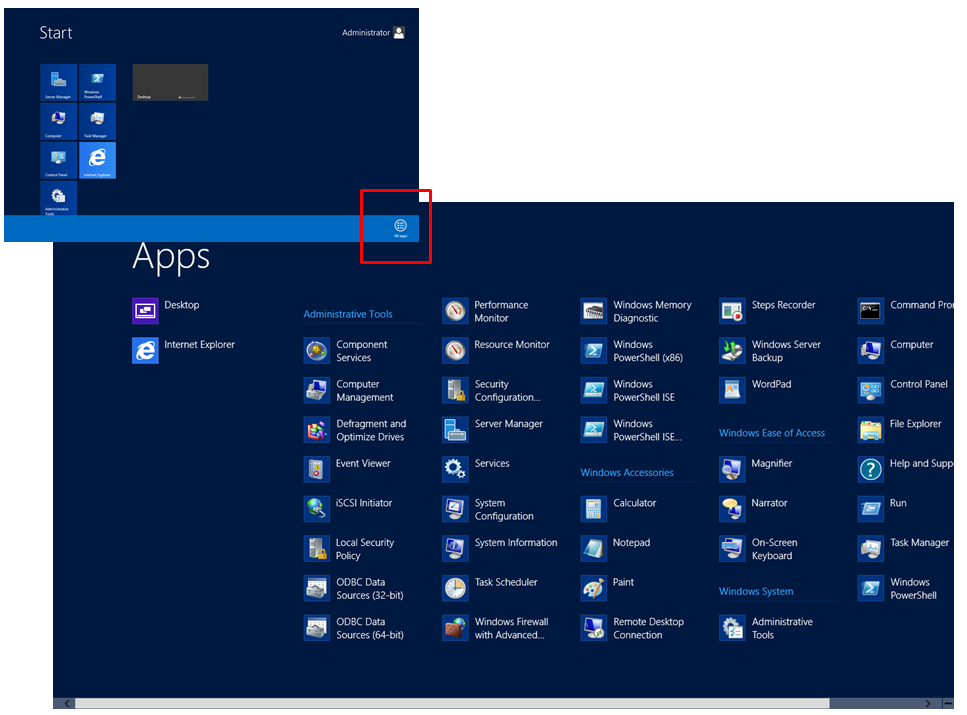Open Paint
This screenshot has height=715, width=967.
click(x=608, y=588)
